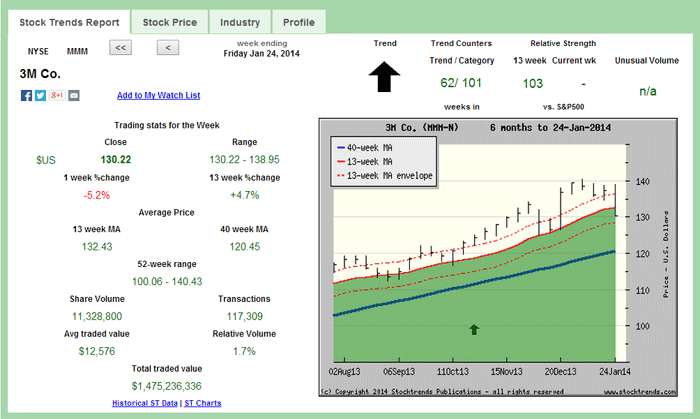Share via Google+ icon
The width and height of the screenshot is (700, 419).
tap(57, 95)
